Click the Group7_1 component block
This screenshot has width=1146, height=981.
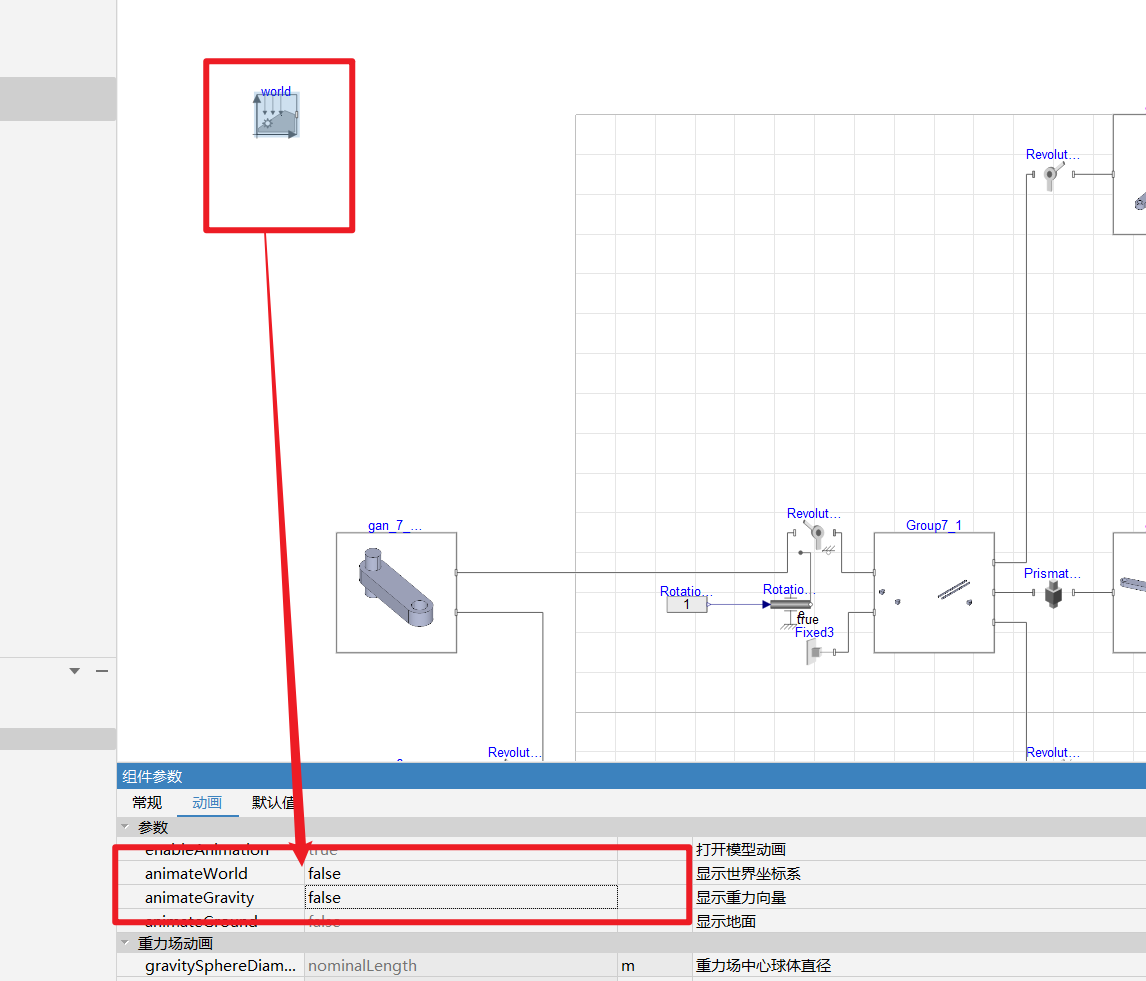pyautogui.click(x=934, y=593)
